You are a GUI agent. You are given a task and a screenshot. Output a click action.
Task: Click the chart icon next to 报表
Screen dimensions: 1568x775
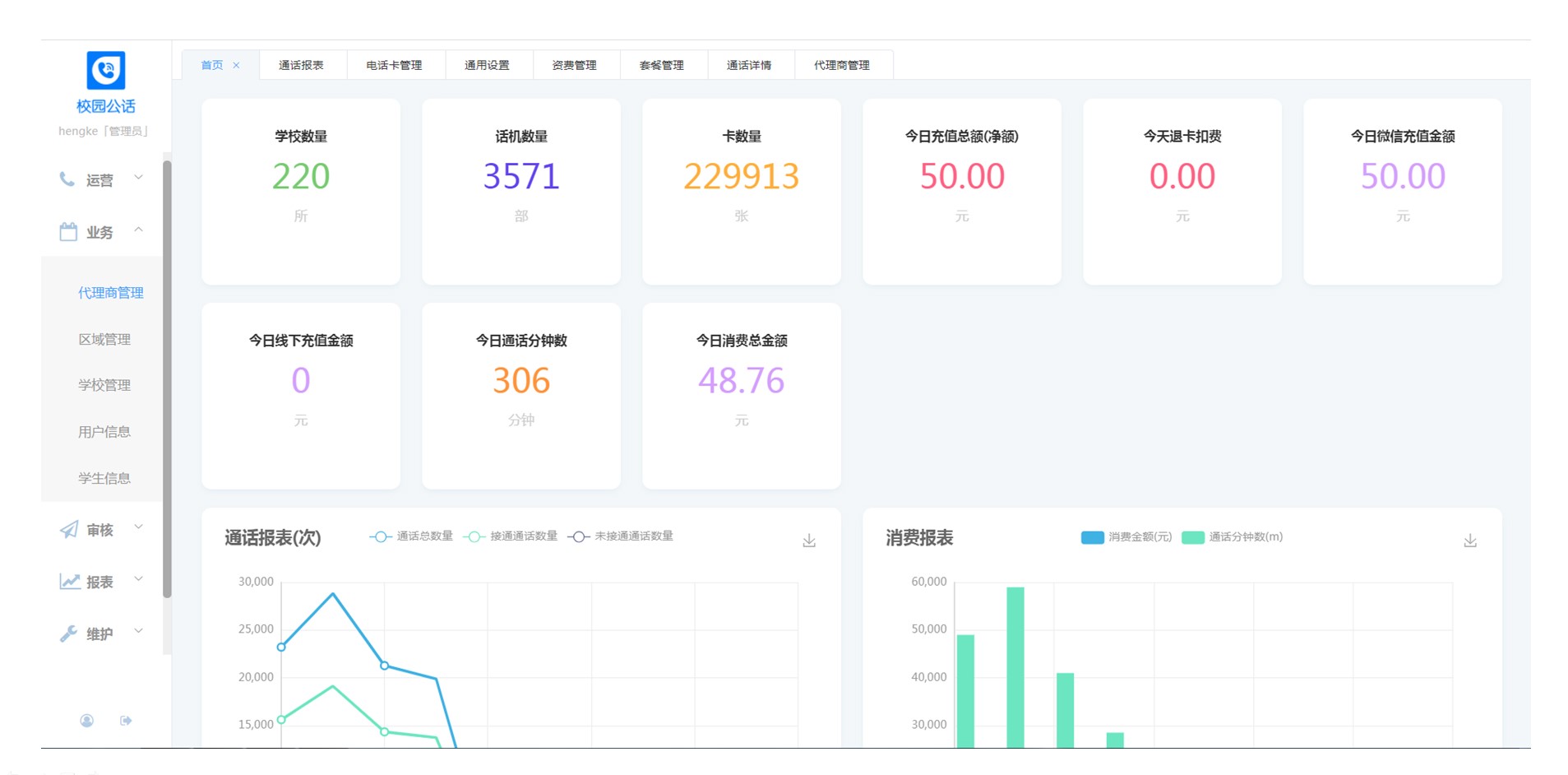coord(69,582)
